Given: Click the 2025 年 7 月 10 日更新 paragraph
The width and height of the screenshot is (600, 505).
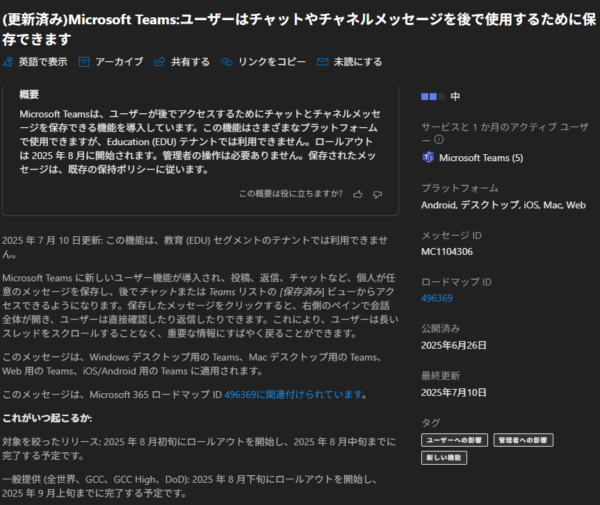Looking at the screenshot, I should click(195, 247).
